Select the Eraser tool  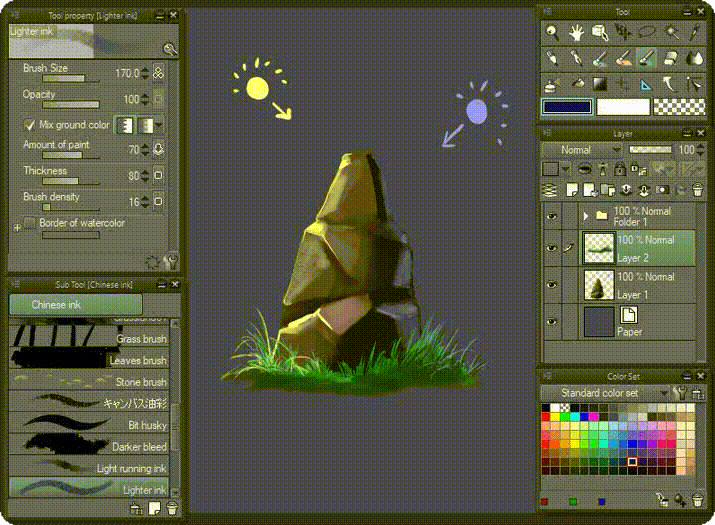coord(671,58)
